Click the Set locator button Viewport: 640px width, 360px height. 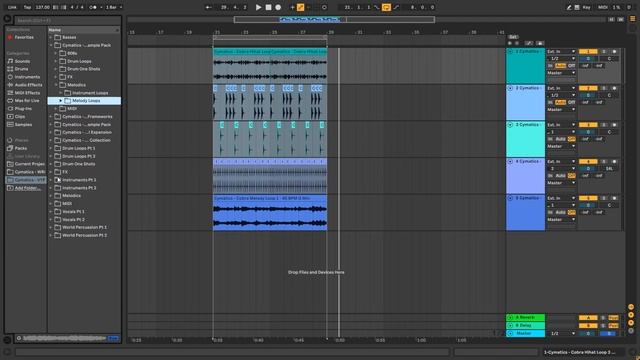pos(513,37)
